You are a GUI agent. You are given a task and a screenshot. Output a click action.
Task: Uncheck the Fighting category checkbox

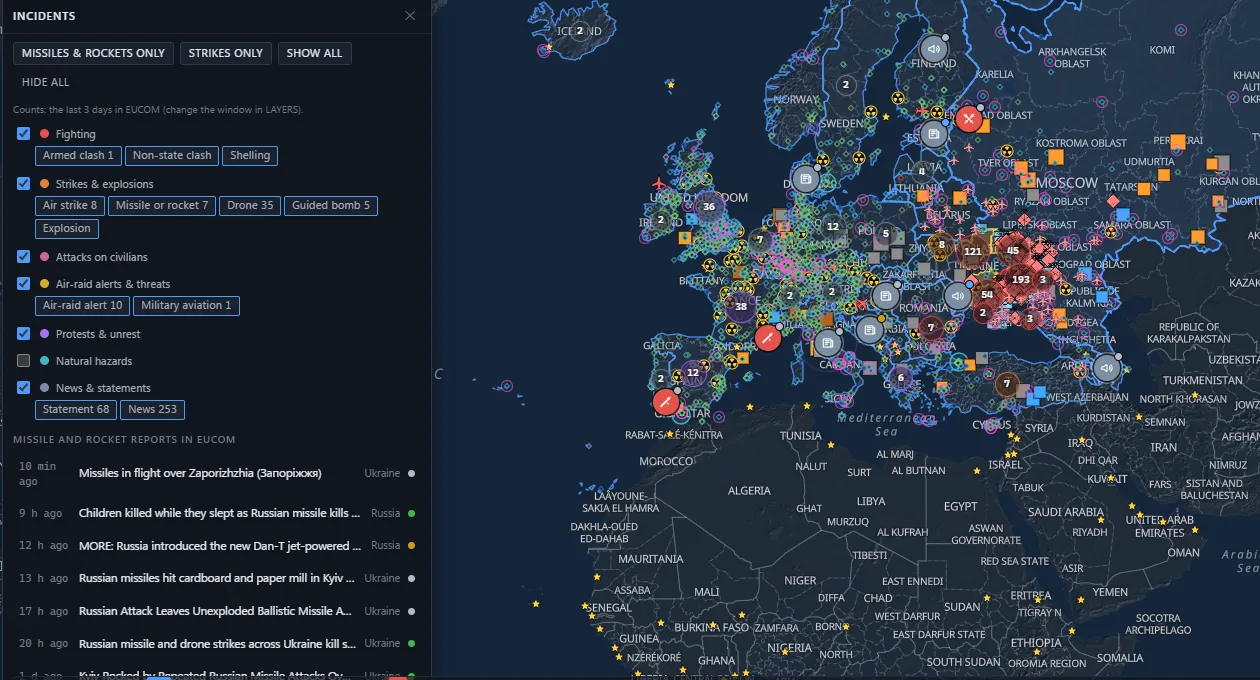(x=24, y=133)
